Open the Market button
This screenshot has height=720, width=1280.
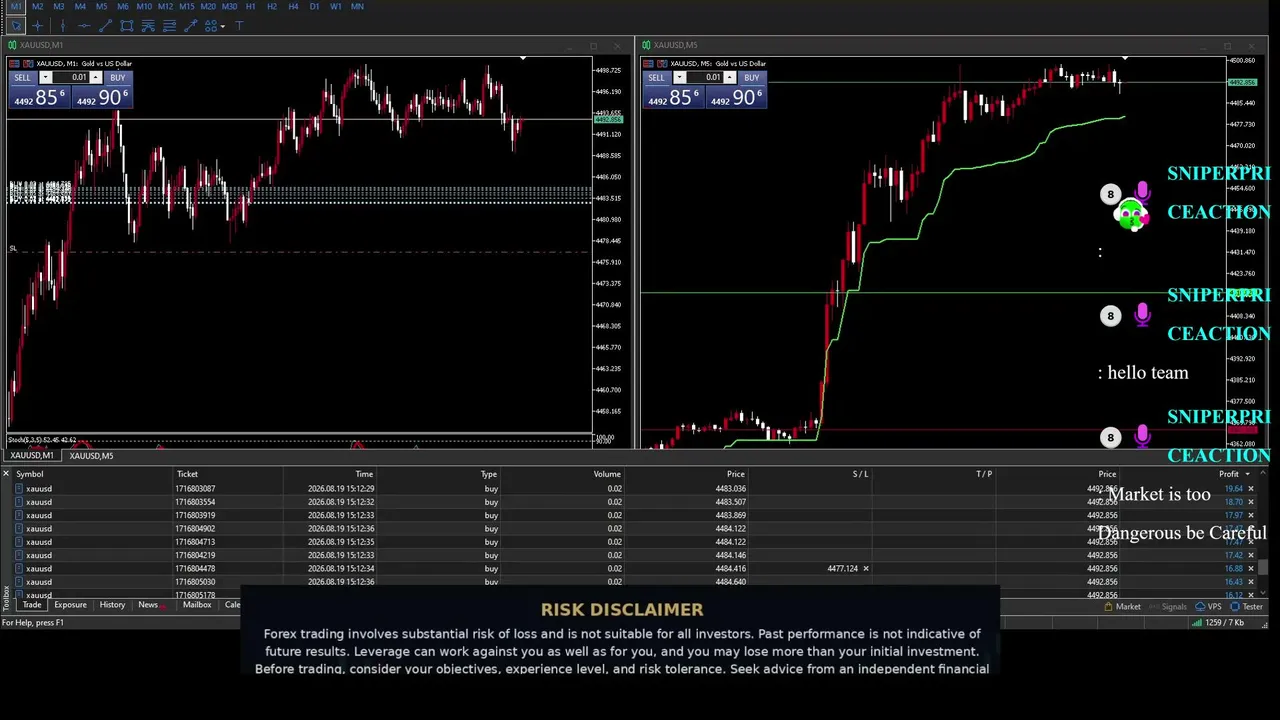click(1122, 606)
